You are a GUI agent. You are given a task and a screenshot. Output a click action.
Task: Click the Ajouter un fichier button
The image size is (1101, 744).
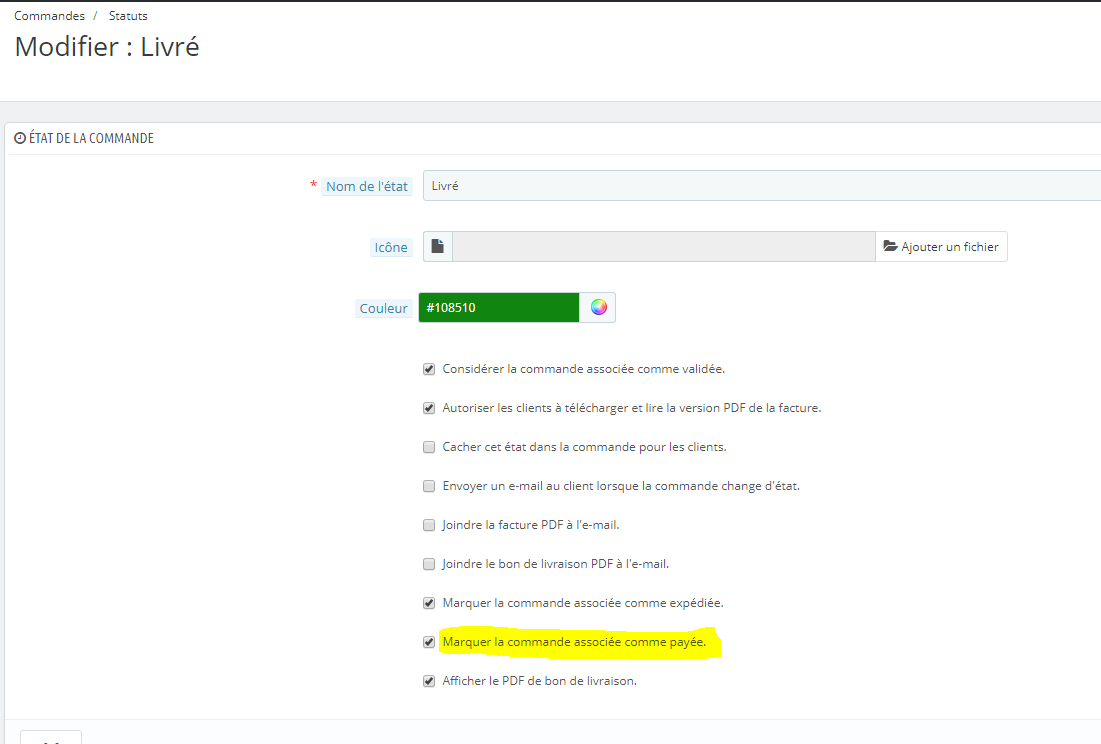point(941,246)
